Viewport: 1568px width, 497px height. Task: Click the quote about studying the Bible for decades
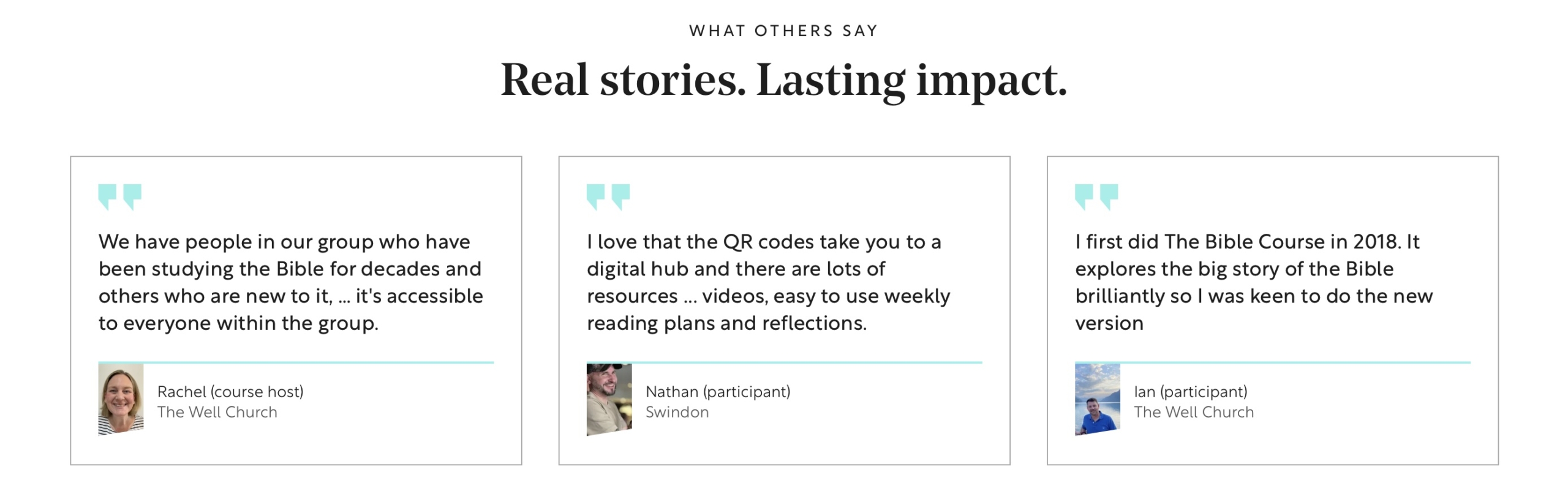(291, 282)
